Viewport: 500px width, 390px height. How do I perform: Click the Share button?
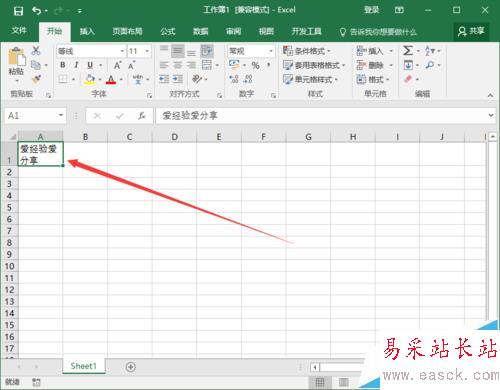(471, 31)
